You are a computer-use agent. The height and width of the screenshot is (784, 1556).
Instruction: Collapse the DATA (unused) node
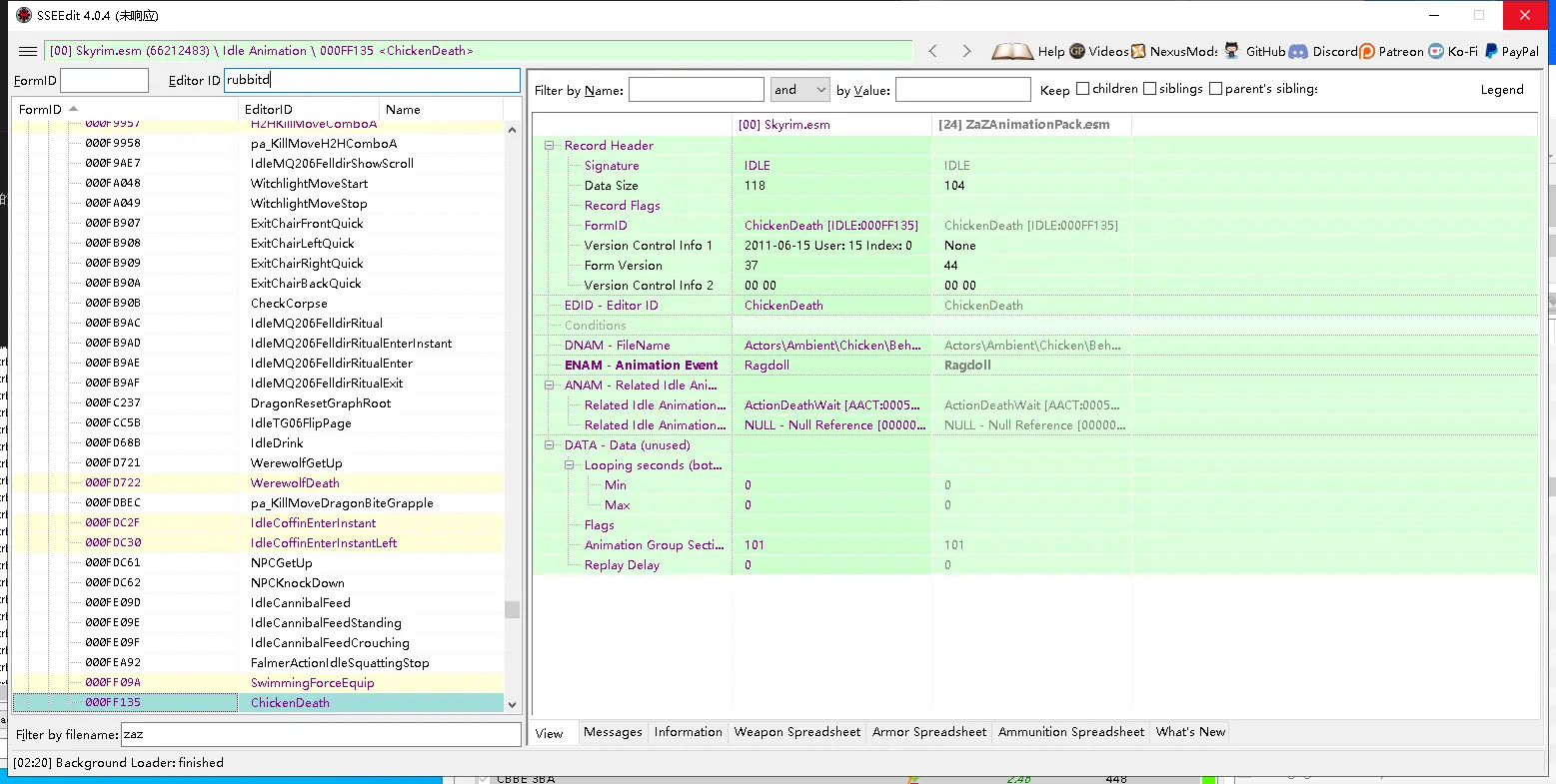[550, 444]
